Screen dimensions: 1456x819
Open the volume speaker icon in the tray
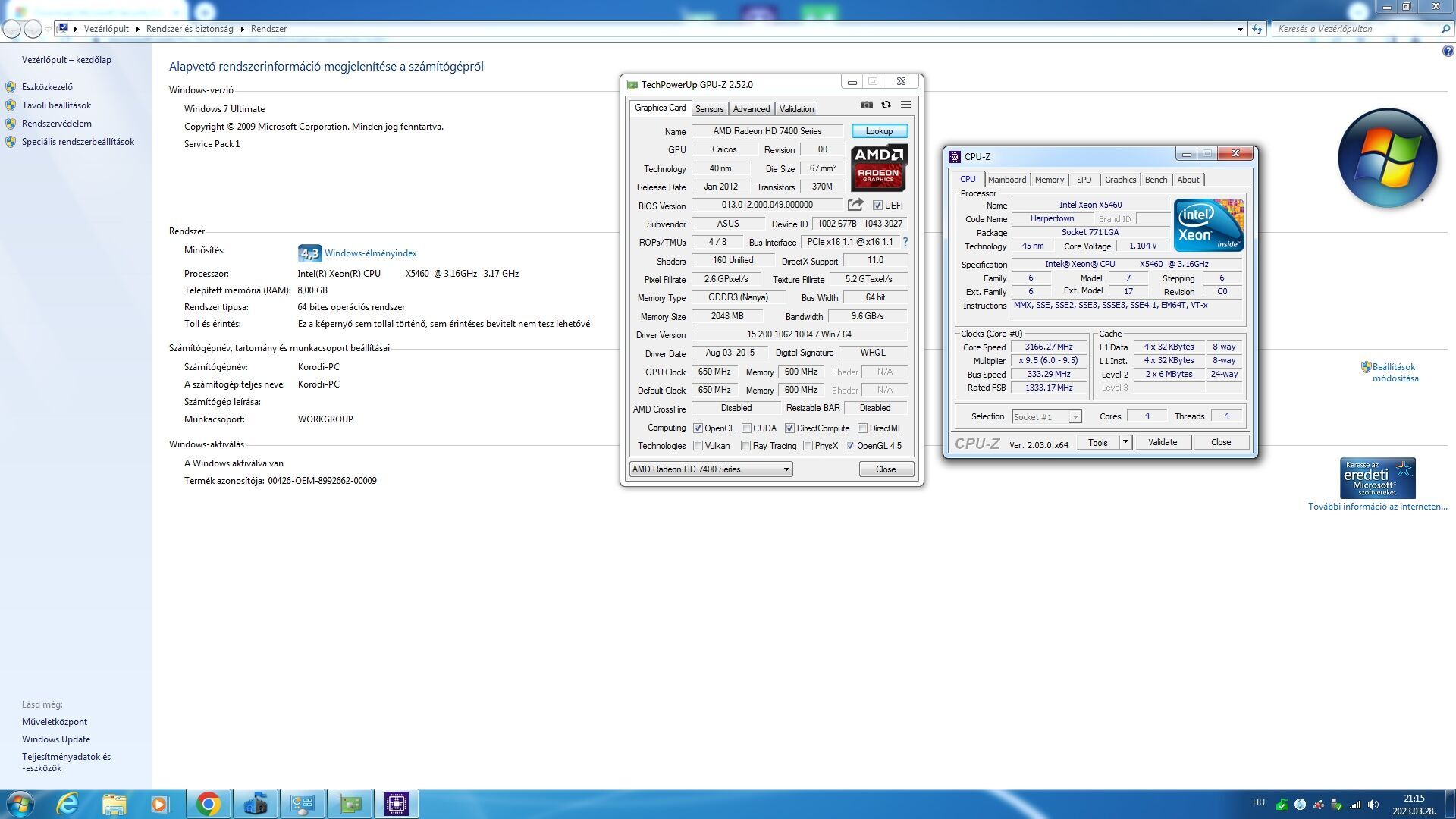click(1373, 805)
